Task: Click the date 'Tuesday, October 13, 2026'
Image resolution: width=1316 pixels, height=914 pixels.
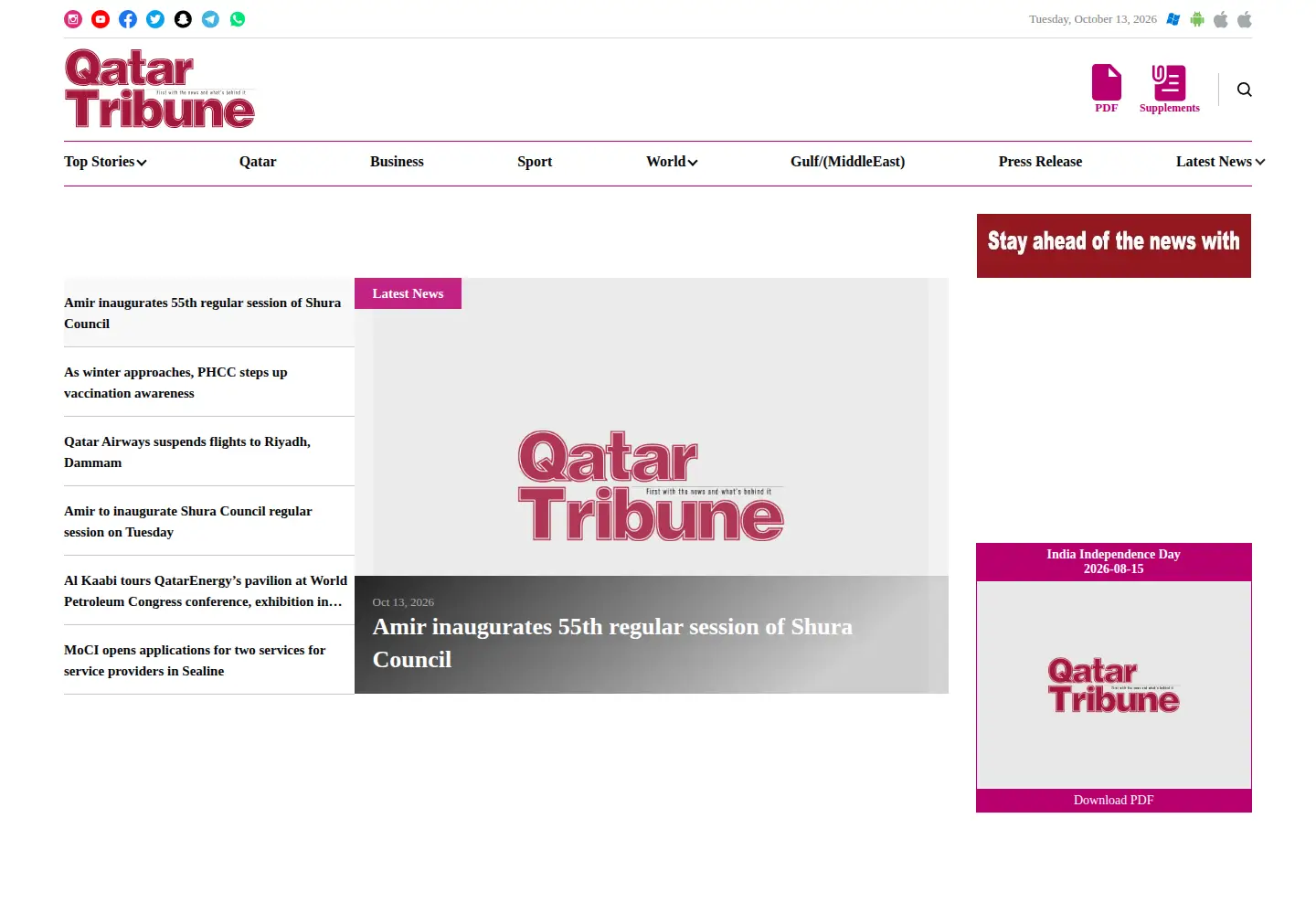Action: click(1093, 19)
